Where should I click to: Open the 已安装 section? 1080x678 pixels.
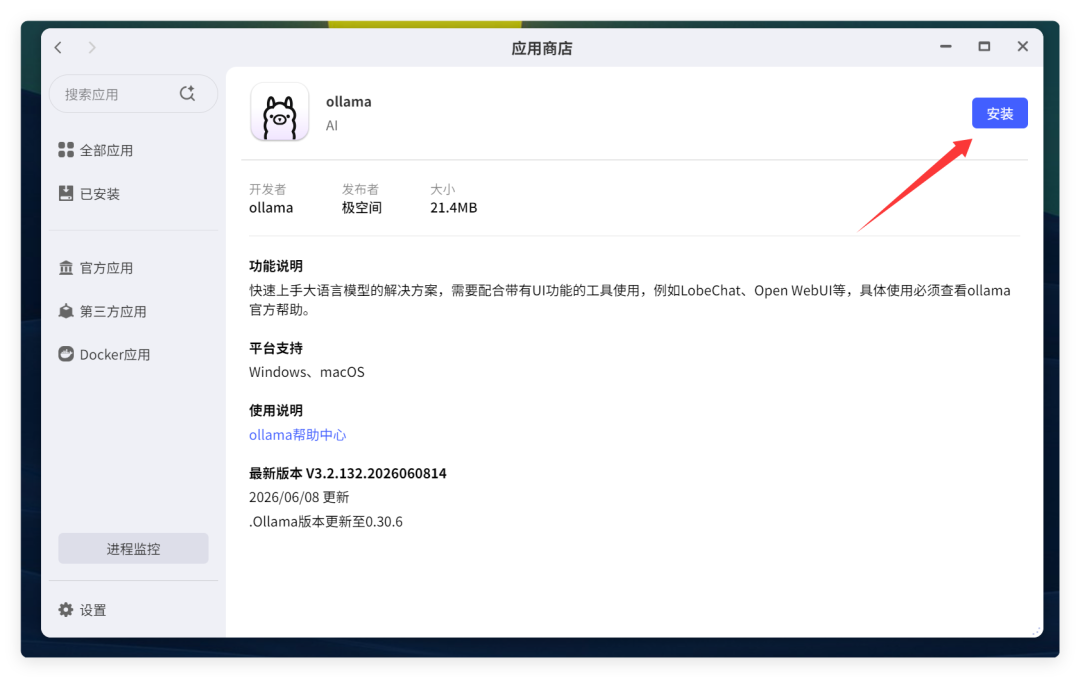(x=100, y=194)
